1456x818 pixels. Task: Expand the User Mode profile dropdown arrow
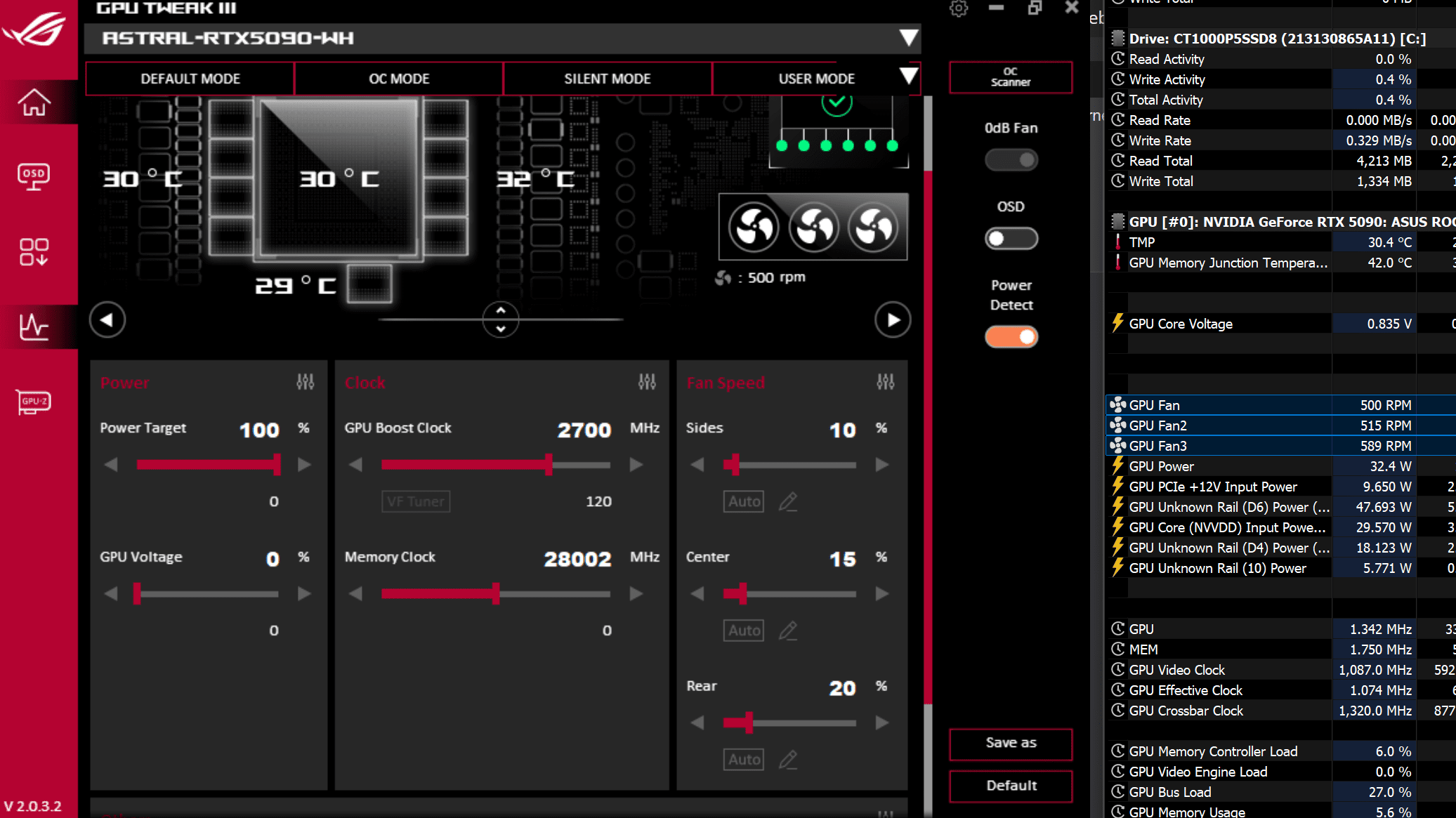(x=908, y=76)
